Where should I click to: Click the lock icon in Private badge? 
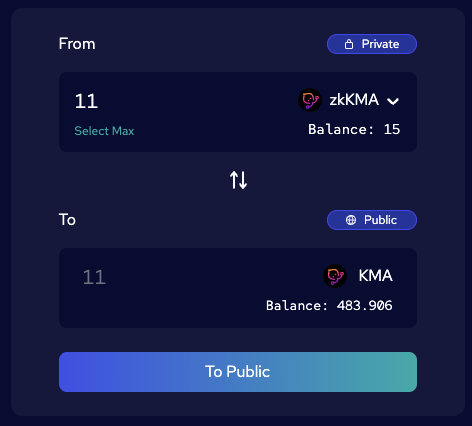click(x=349, y=44)
